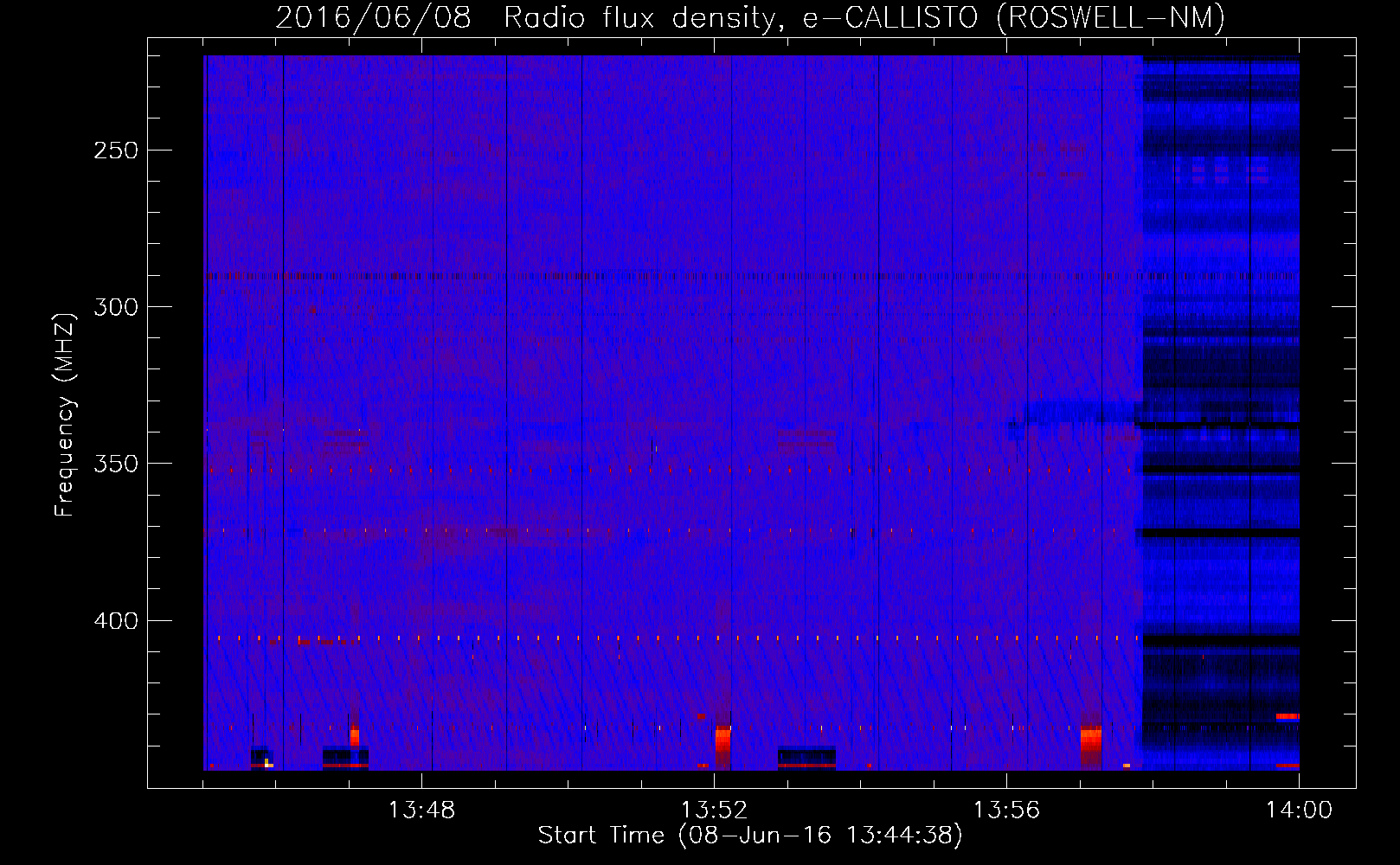Image resolution: width=1400 pixels, height=865 pixels.
Task: Click the "Start Time (08-Jun-16 13:44:38)" label
Action: pyautogui.click(x=750, y=836)
